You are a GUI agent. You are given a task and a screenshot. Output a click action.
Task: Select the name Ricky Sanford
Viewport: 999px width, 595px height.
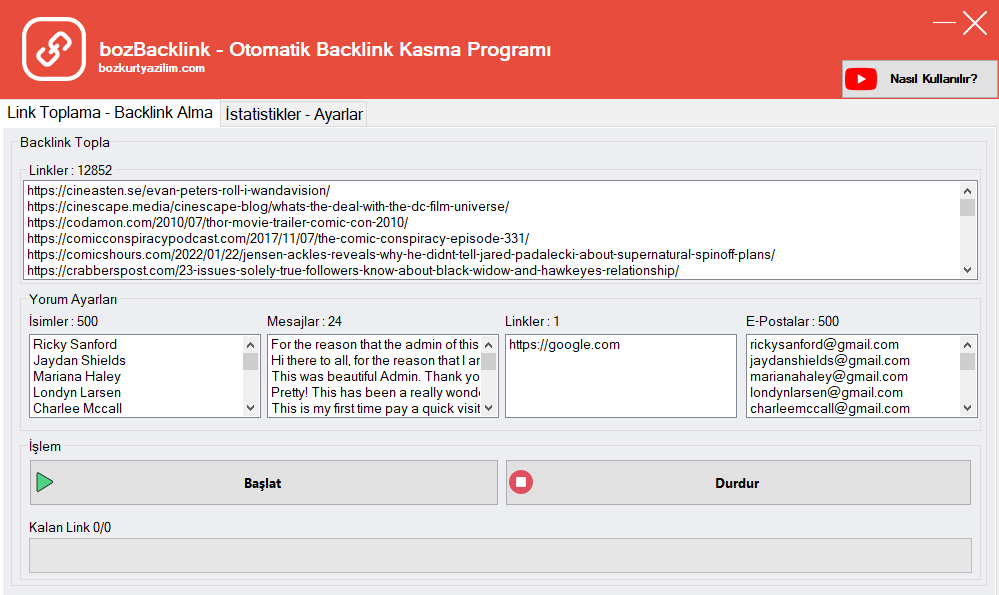[75, 345]
